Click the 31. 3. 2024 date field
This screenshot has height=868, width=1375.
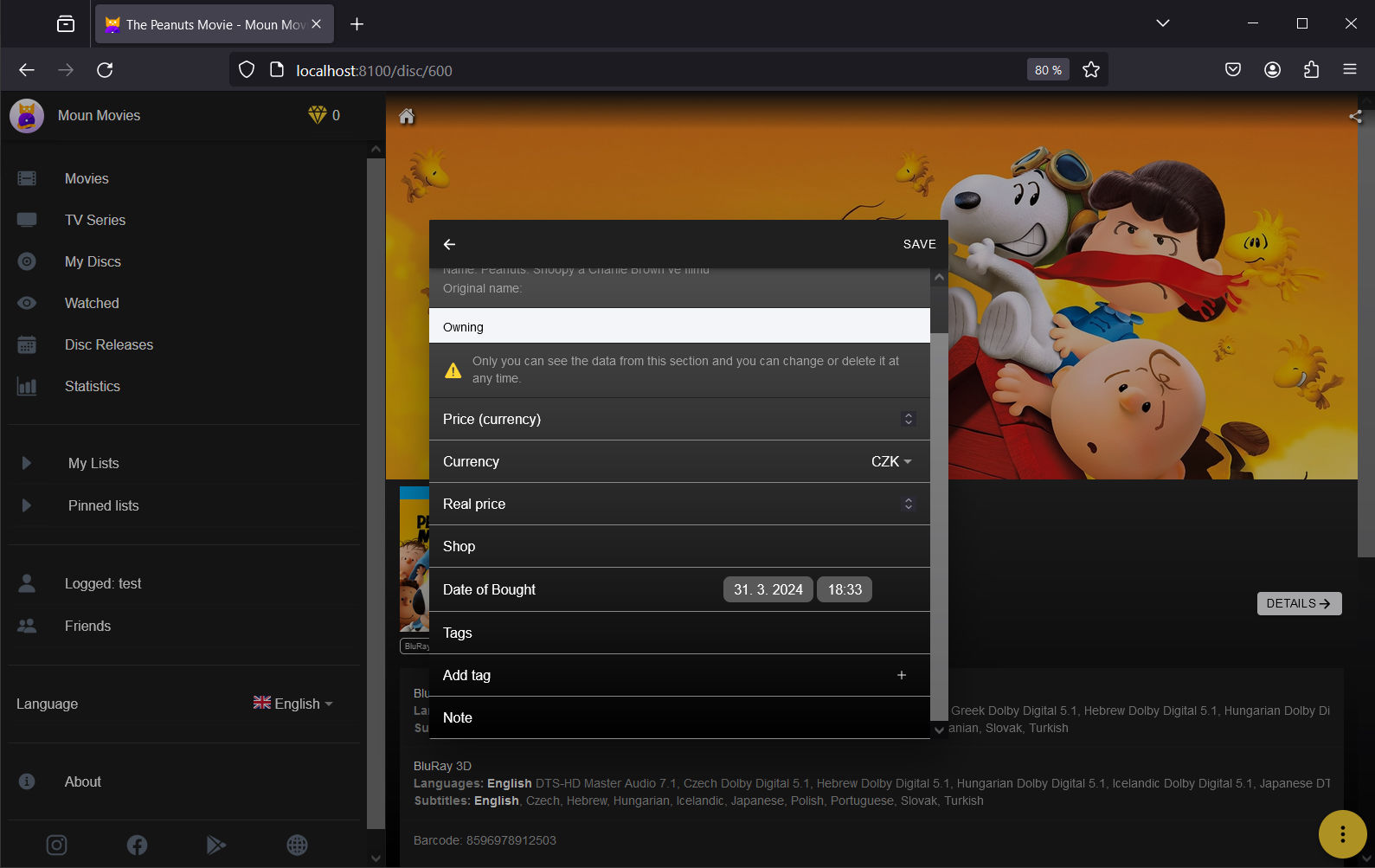(768, 589)
